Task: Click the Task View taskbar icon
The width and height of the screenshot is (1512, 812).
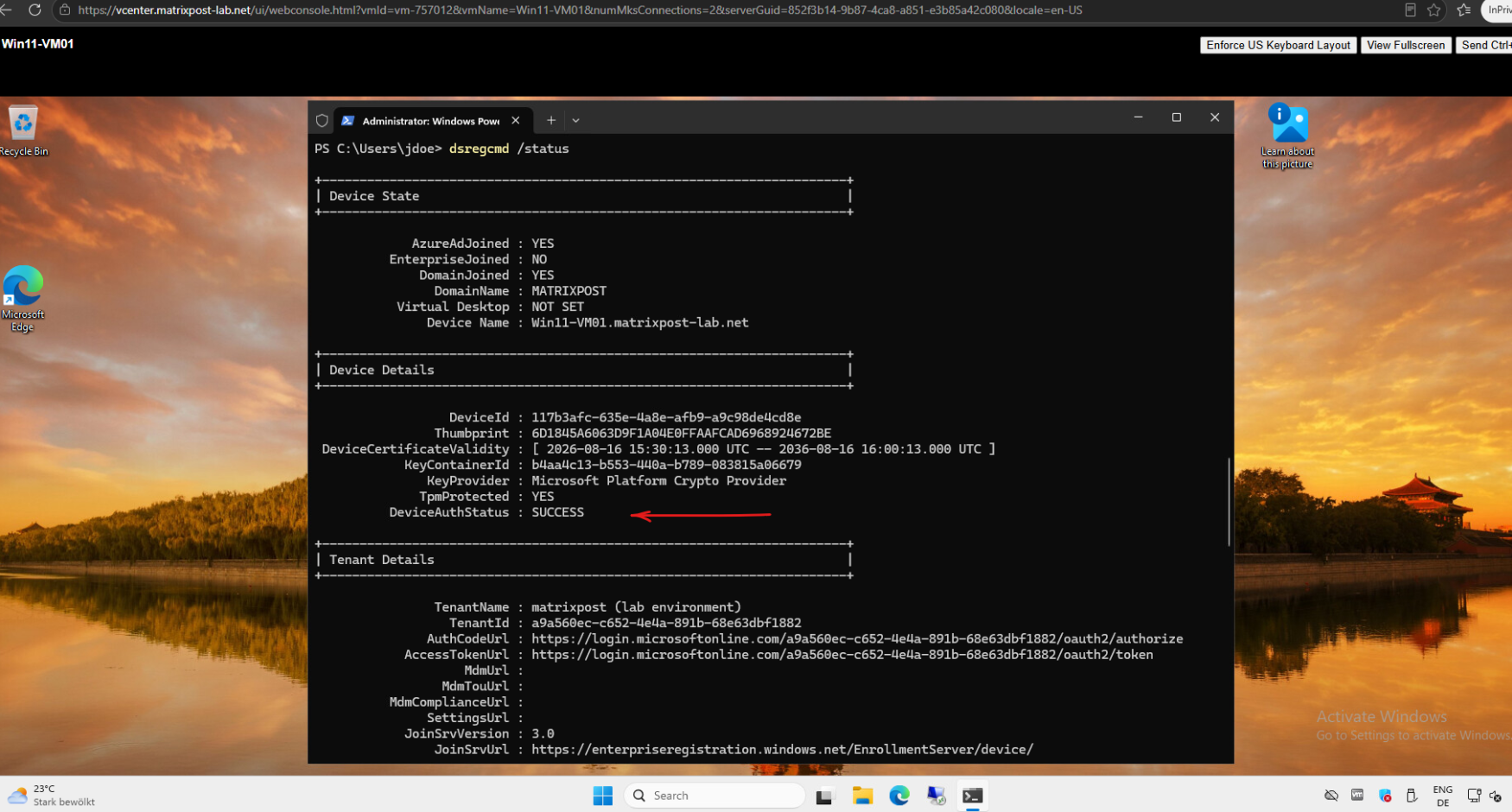Action: point(824,796)
